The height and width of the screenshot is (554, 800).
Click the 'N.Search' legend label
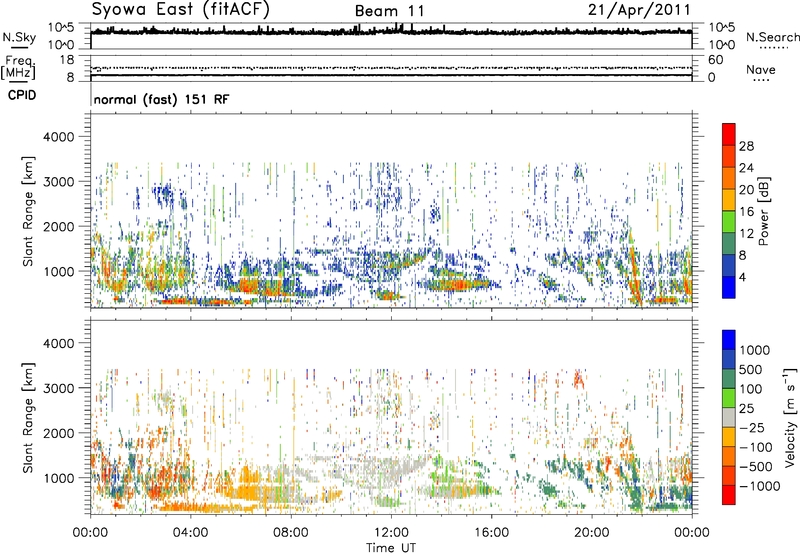772,37
